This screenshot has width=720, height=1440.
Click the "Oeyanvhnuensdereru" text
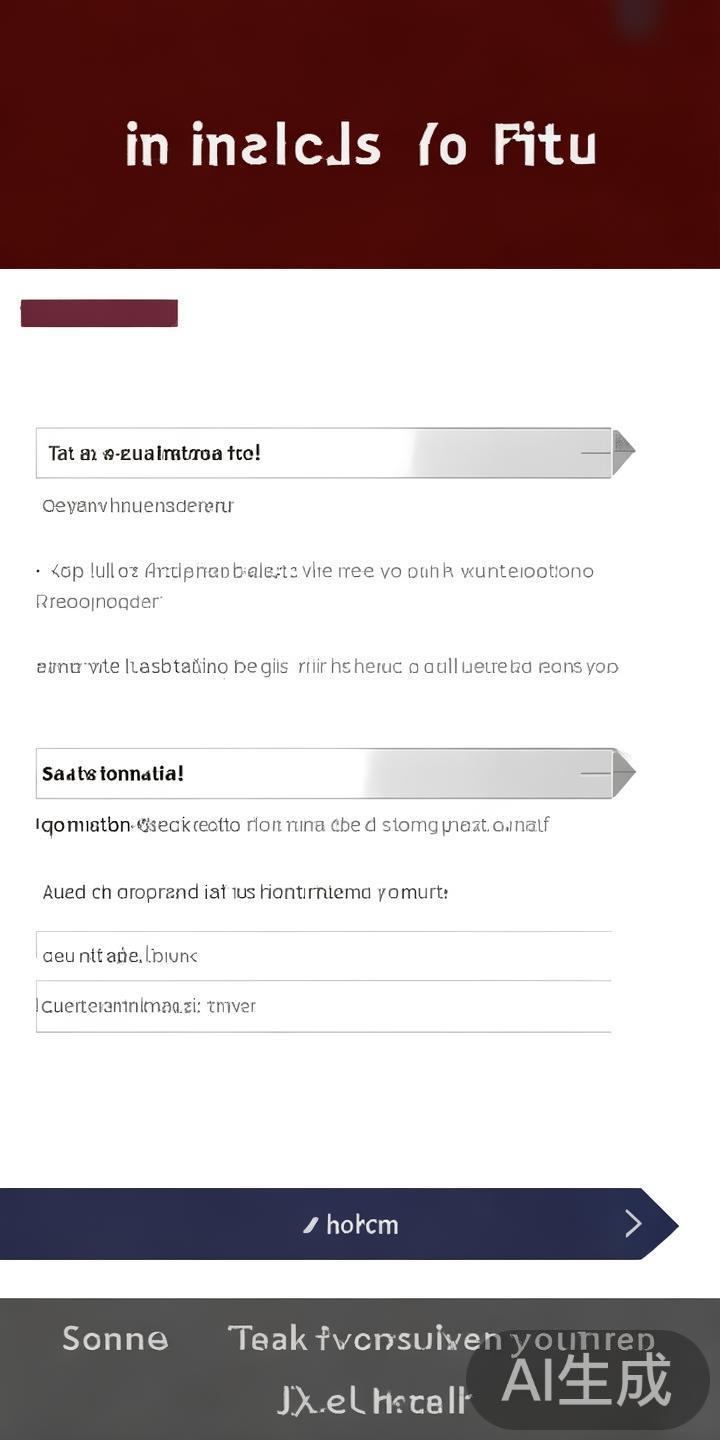[138, 506]
